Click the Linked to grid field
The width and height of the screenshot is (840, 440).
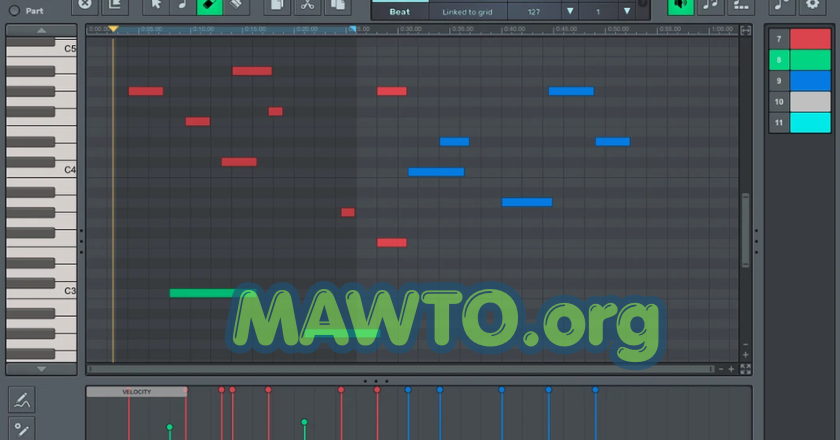[467, 11]
